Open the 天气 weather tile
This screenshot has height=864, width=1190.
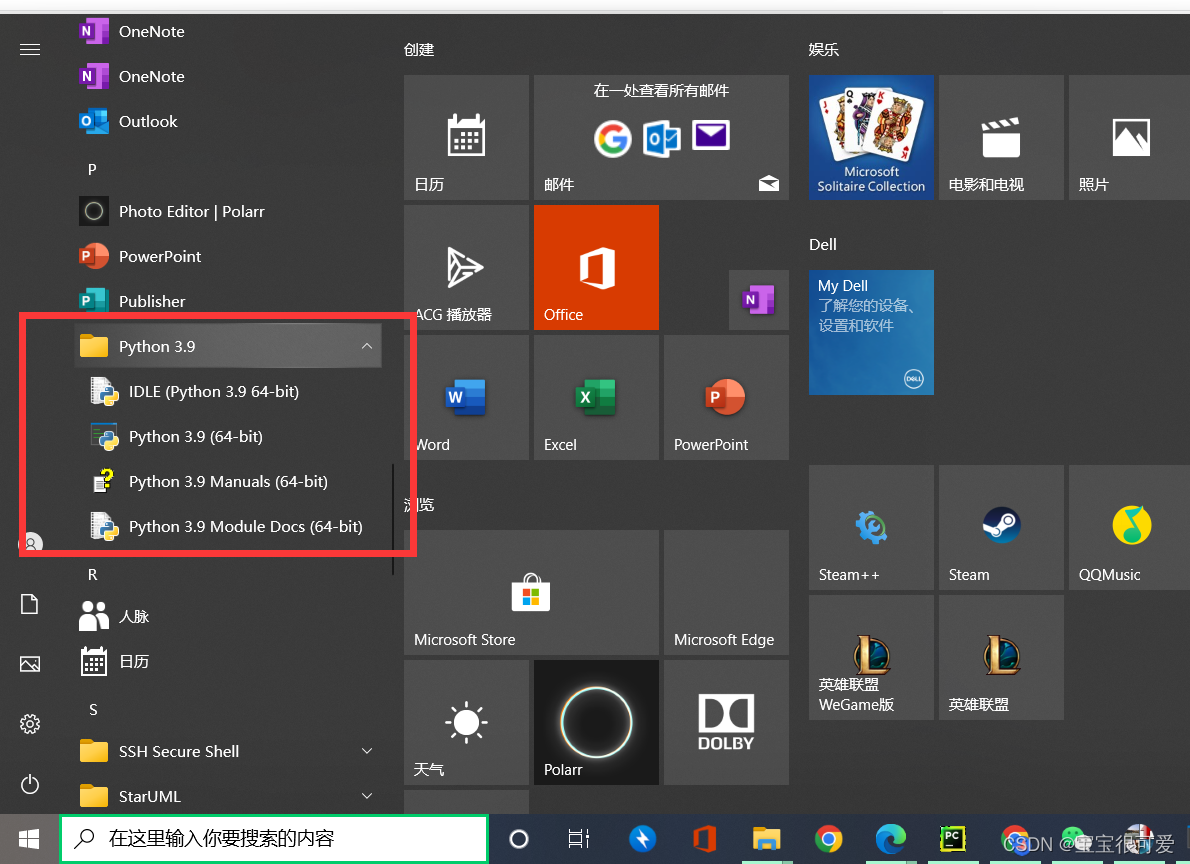click(x=466, y=722)
